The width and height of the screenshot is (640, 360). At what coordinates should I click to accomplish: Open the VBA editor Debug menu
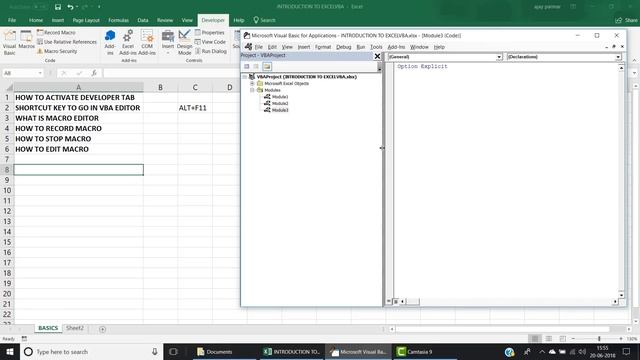click(x=344, y=47)
